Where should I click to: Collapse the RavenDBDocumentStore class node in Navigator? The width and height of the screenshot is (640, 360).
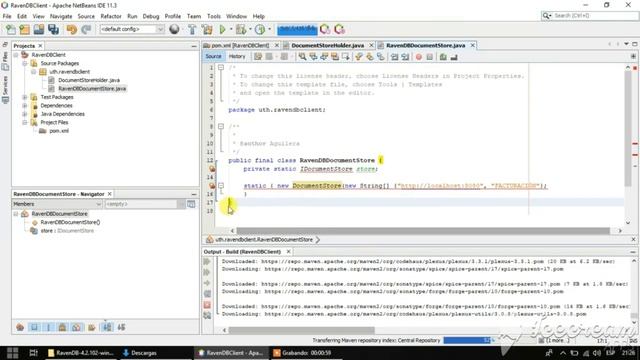(16, 214)
